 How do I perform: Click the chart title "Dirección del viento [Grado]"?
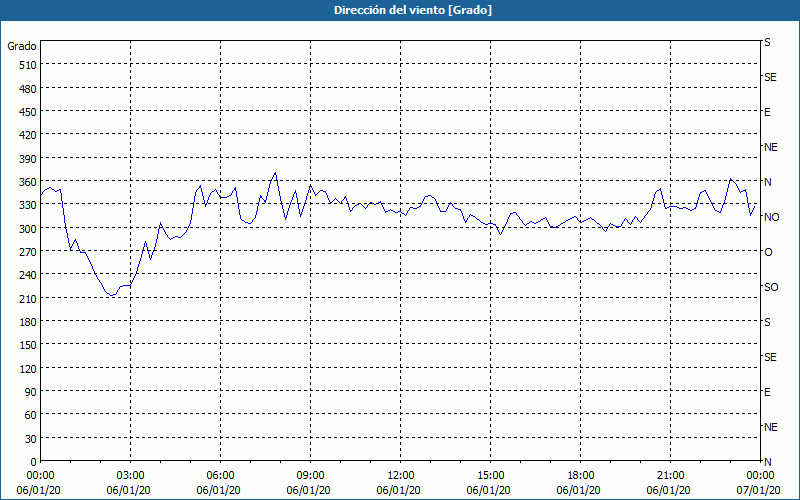tap(413, 10)
